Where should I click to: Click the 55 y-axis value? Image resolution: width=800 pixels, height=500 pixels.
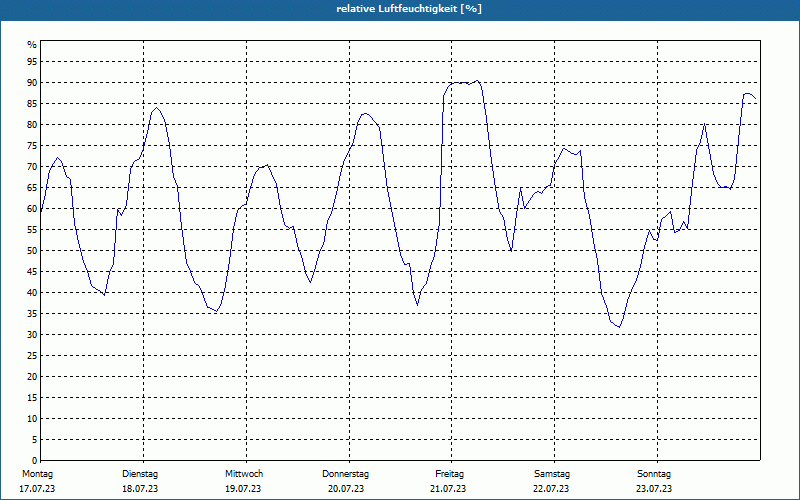click(32, 230)
